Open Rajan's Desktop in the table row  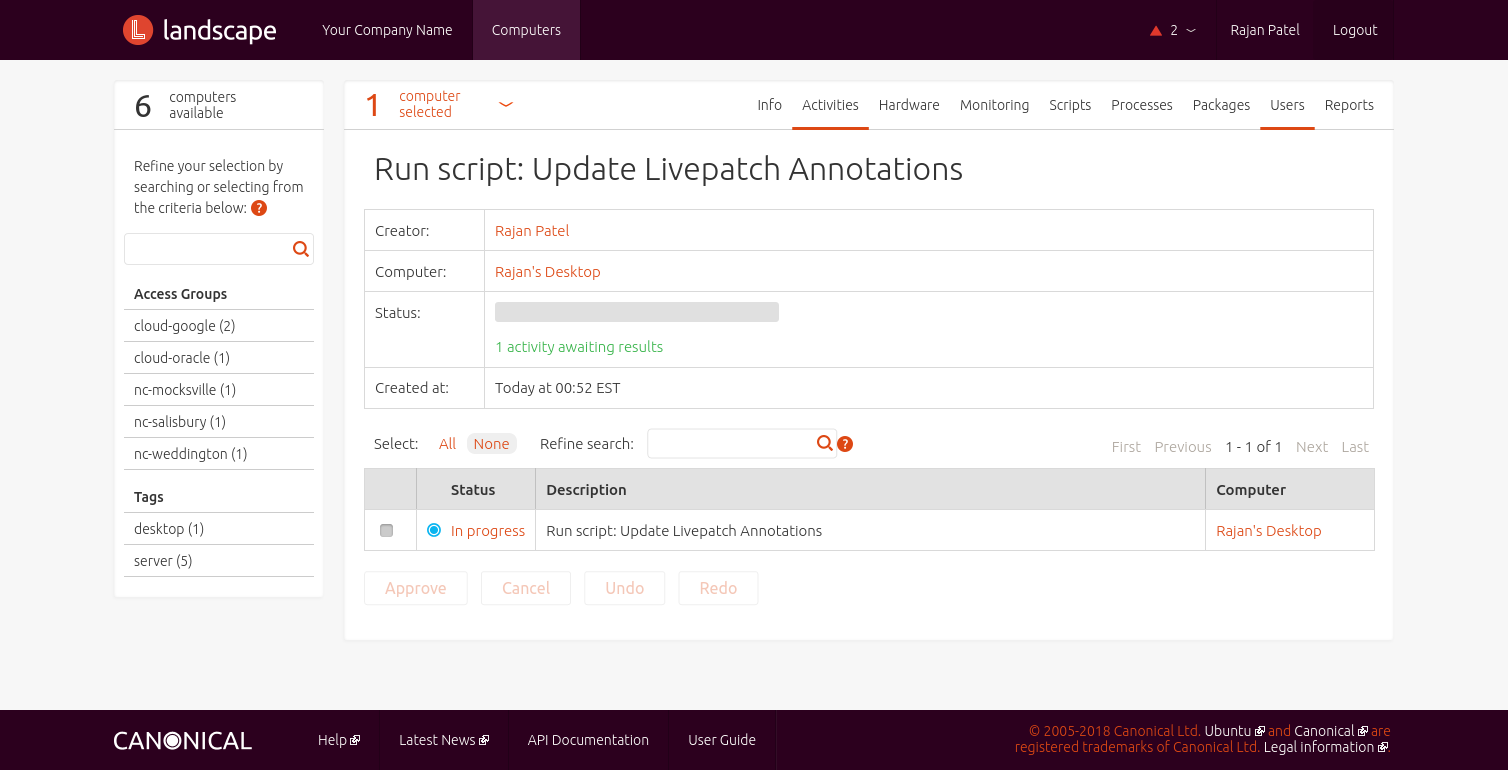(x=1268, y=531)
